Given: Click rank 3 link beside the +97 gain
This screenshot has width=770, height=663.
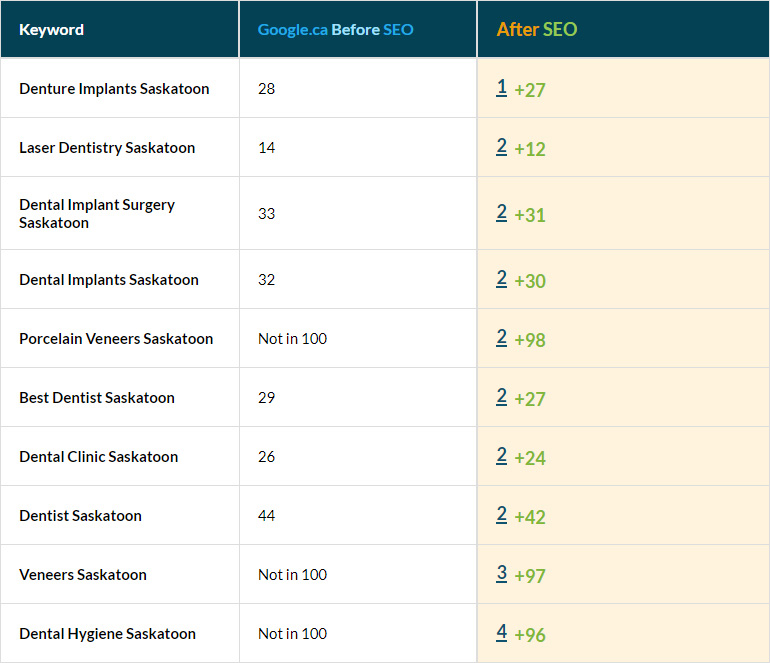Looking at the screenshot, I should coord(501,574).
